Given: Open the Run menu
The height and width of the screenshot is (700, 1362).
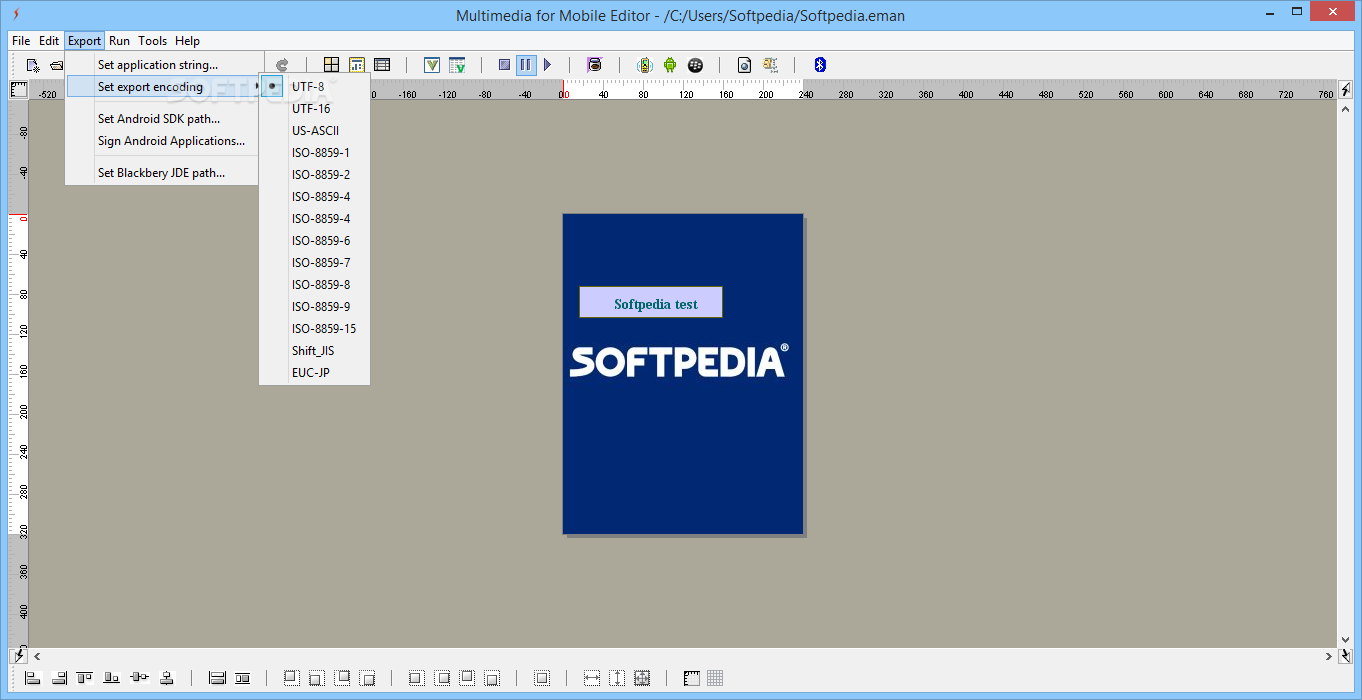Looking at the screenshot, I should pyautogui.click(x=119, y=41).
